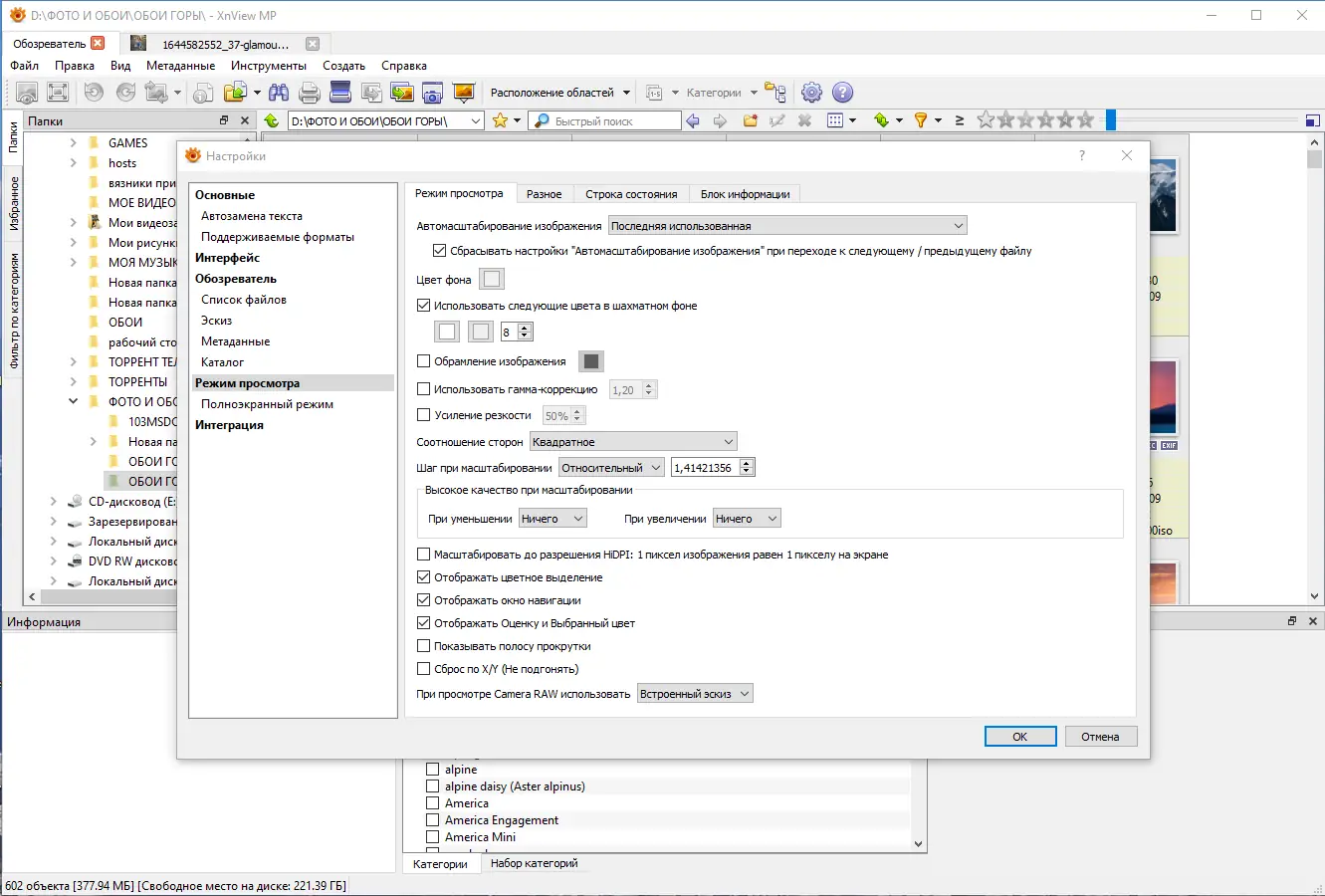1325x896 pixels.
Task: Click the magnifier icon in quick search
Action: click(542, 120)
